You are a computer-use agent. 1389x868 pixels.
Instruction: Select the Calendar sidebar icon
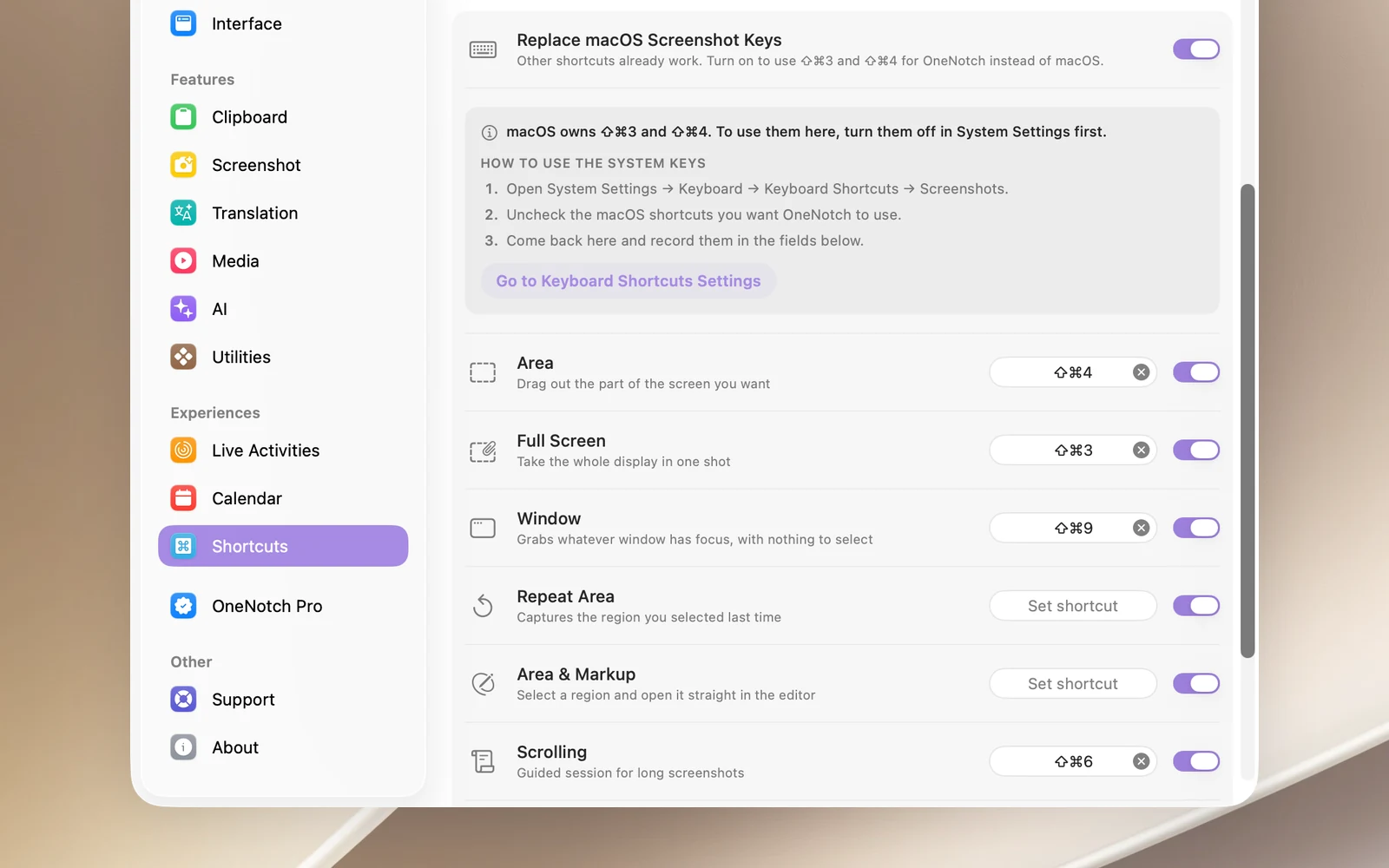pyautogui.click(x=183, y=498)
